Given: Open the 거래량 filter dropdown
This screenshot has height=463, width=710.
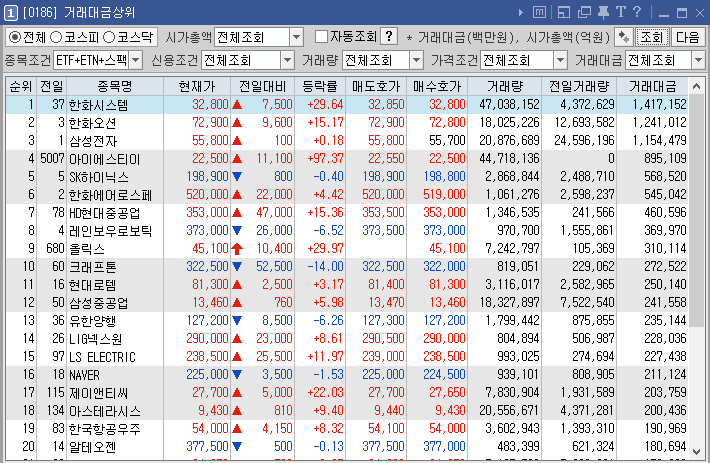Looking at the screenshot, I should click(x=416, y=60).
